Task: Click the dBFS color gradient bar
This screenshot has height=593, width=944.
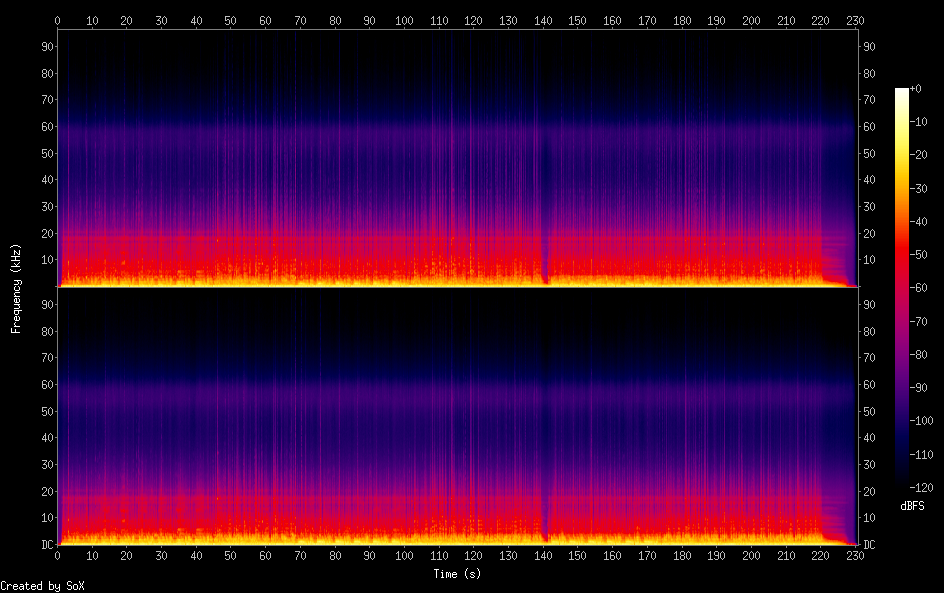Action: pos(901,287)
